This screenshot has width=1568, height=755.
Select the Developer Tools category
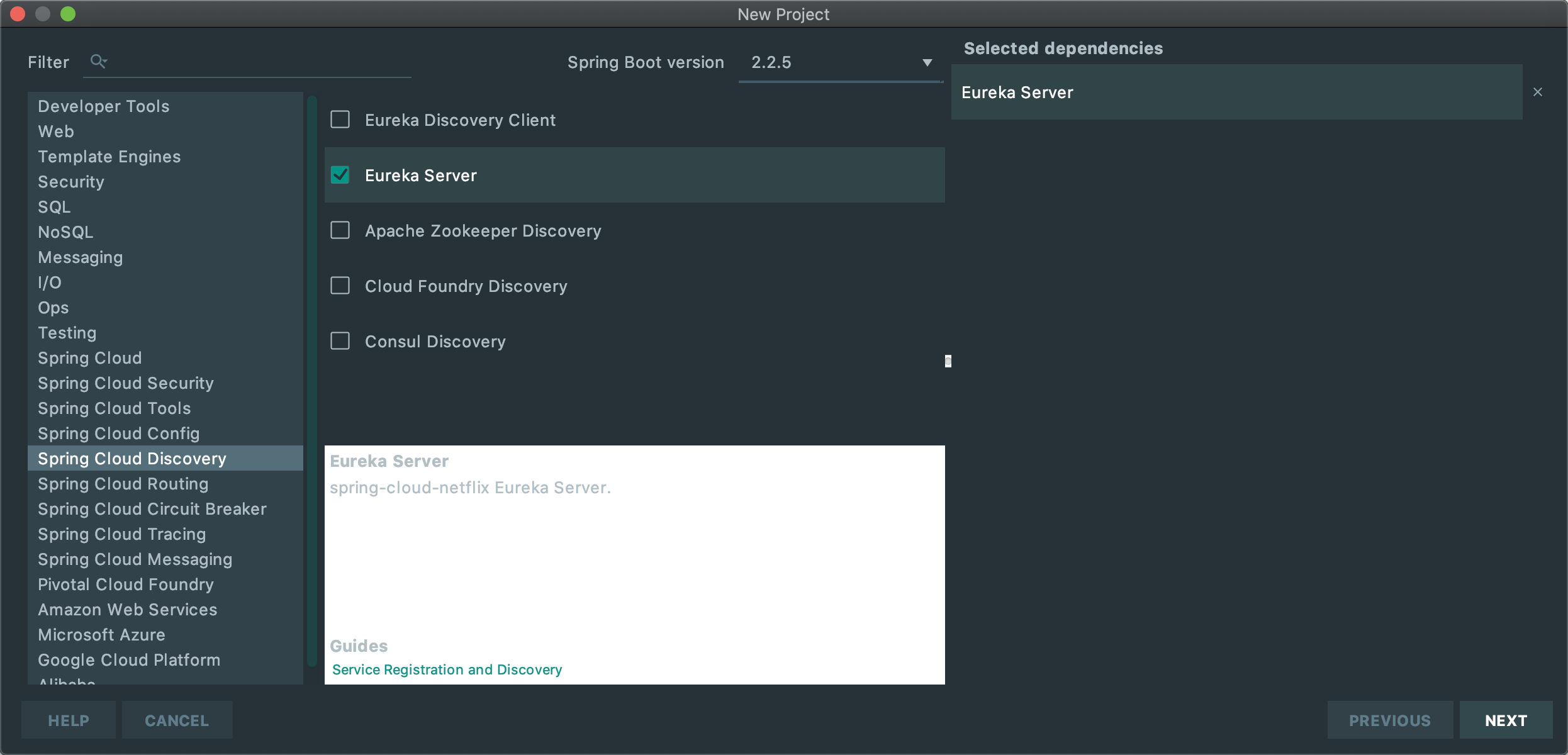click(103, 106)
